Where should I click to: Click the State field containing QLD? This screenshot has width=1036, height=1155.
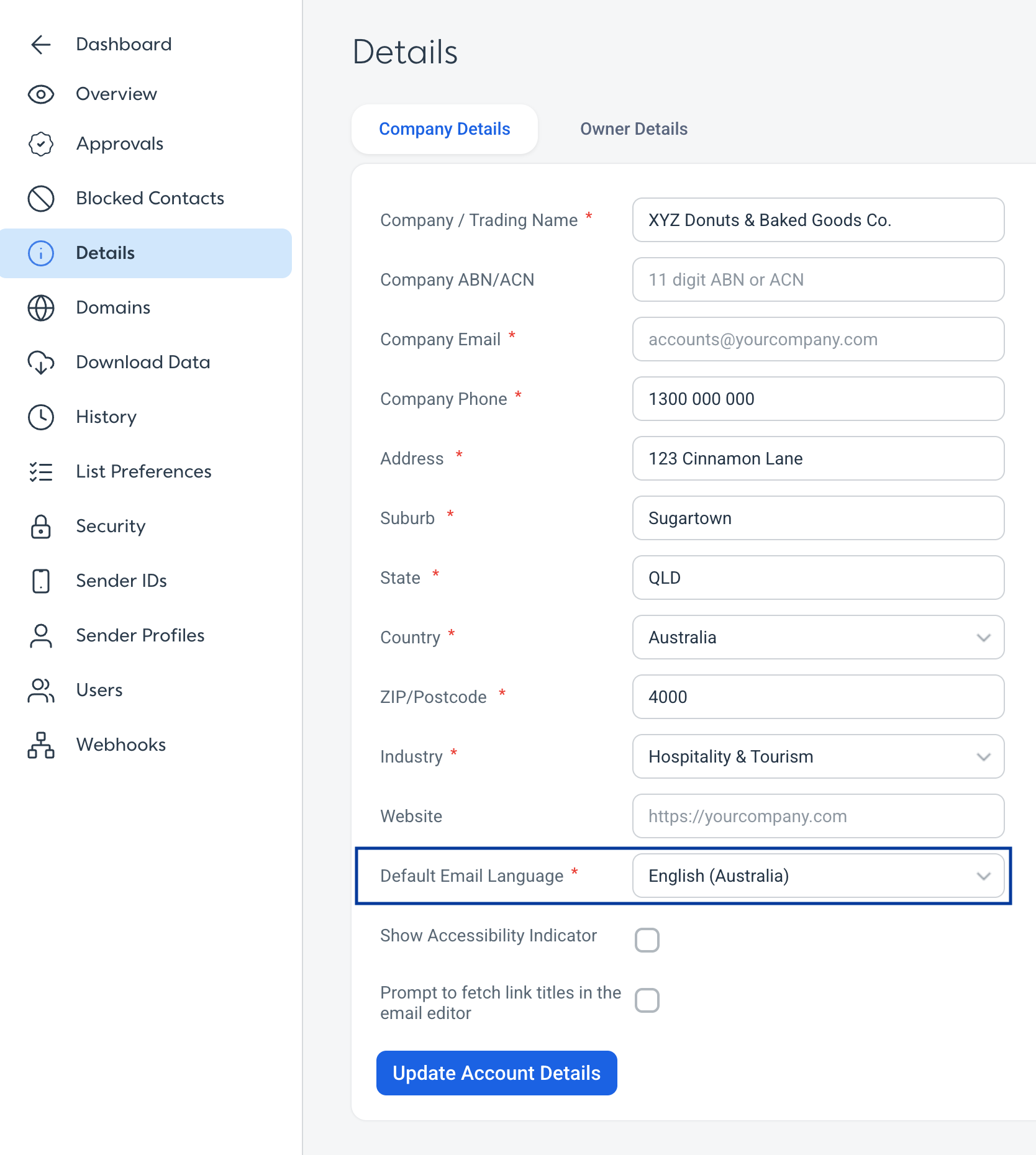point(818,577)
